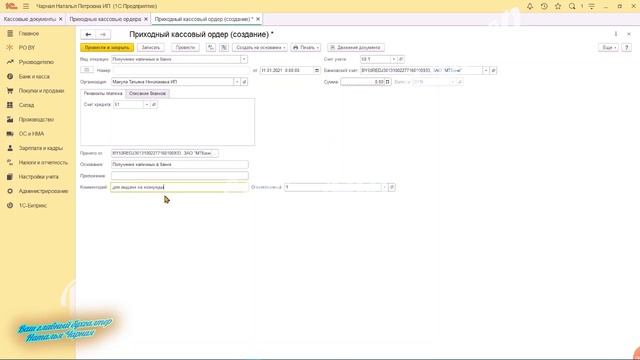Open calculator icon in the Сумма field
Viewport: 640px width, 360px height.
[388, 82]
